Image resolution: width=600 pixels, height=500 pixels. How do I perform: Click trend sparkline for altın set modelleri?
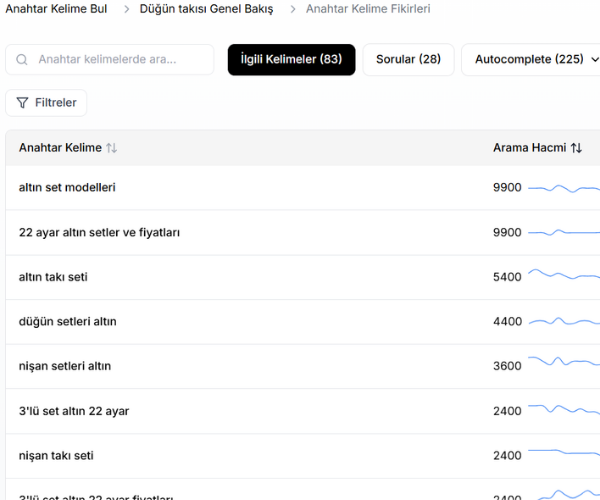(563, 188)
